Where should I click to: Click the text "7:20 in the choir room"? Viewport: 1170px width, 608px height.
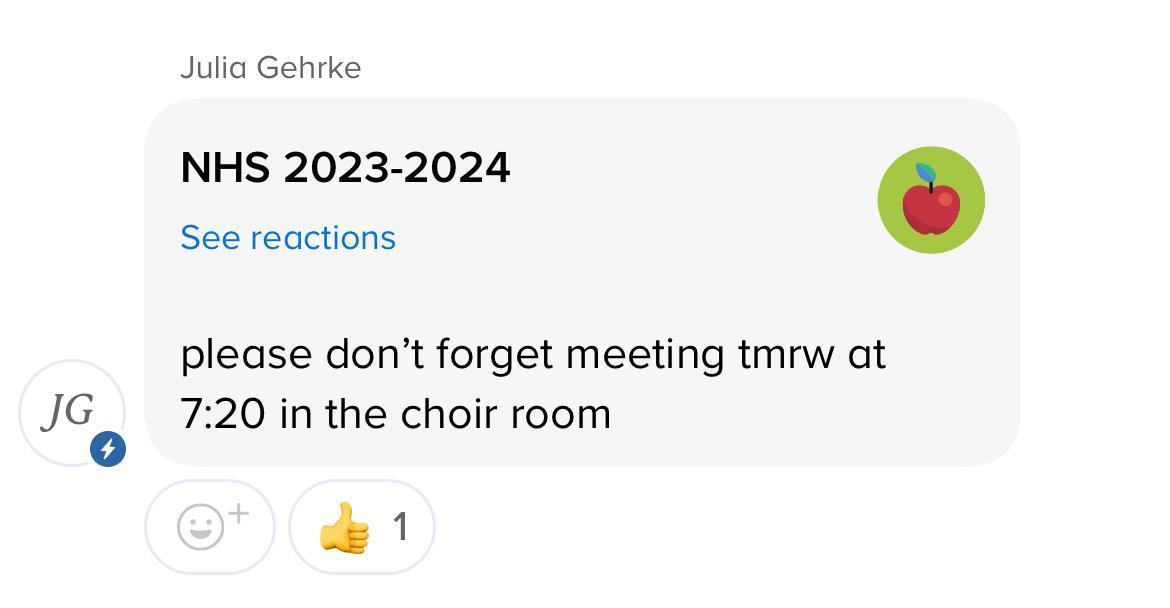click(x=395, y=413)
